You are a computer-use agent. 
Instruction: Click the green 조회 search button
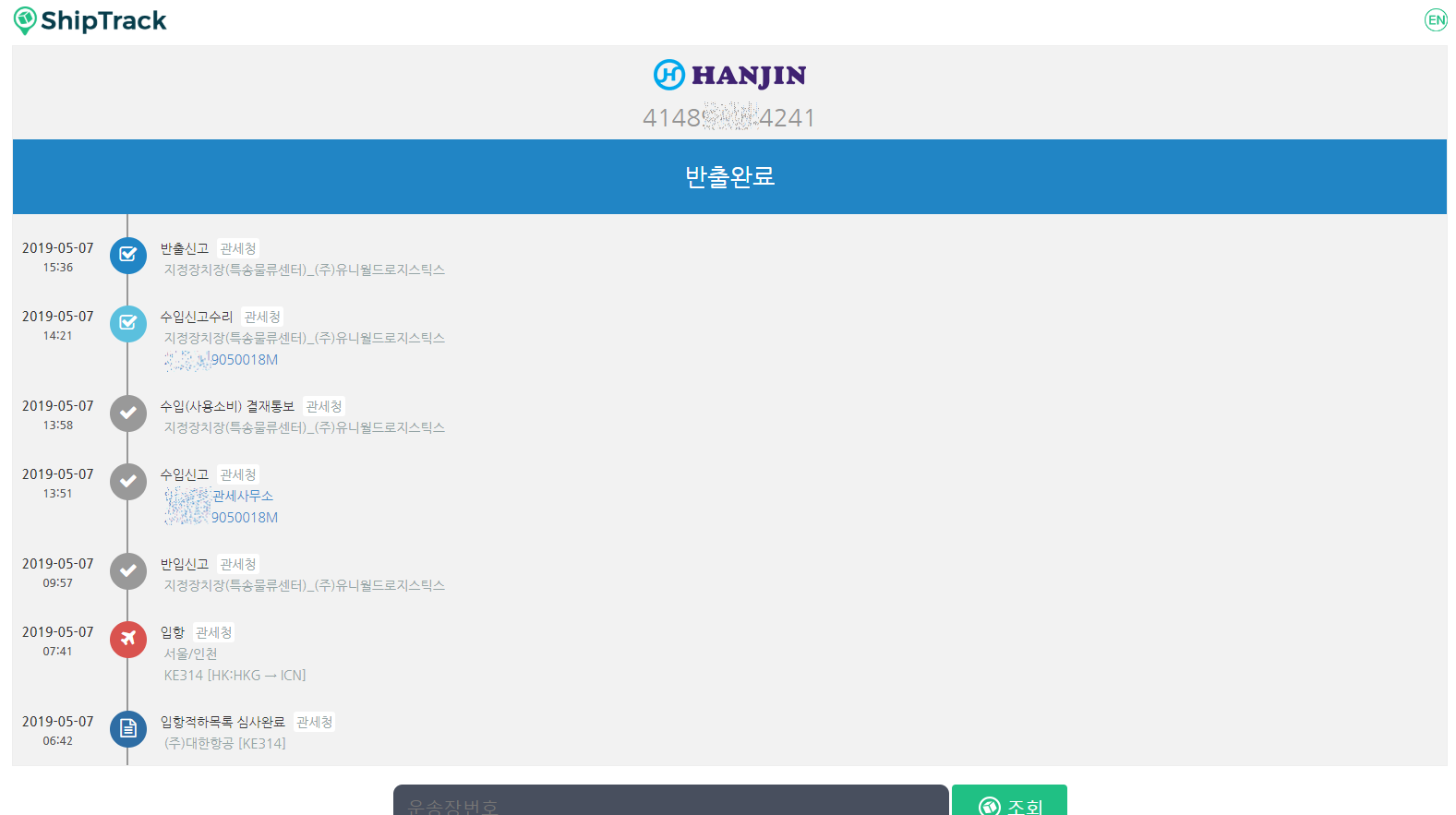pos(1009,801)
